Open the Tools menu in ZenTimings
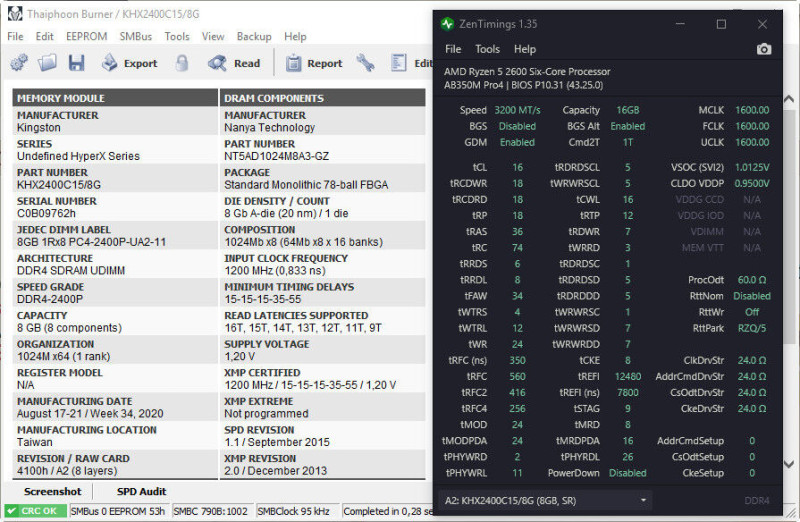This screenshot has width=800, height=522. pyautogui.click(x=487, y=49)
